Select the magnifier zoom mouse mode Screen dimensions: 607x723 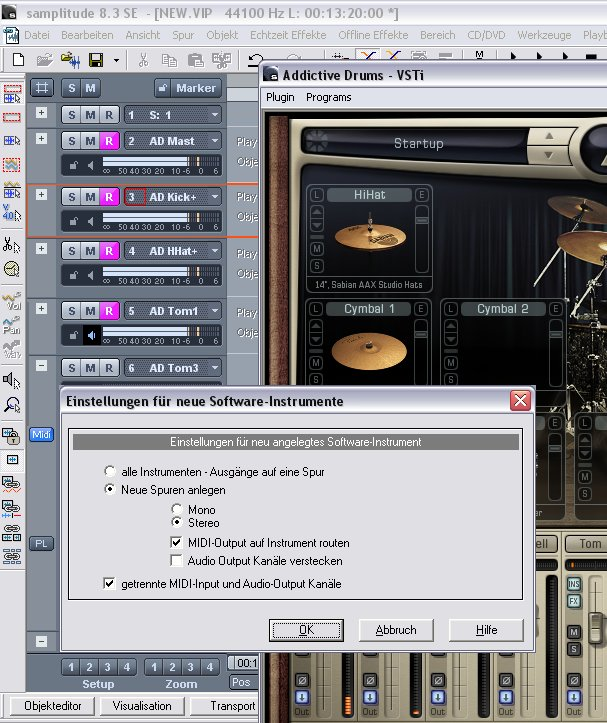12,404
